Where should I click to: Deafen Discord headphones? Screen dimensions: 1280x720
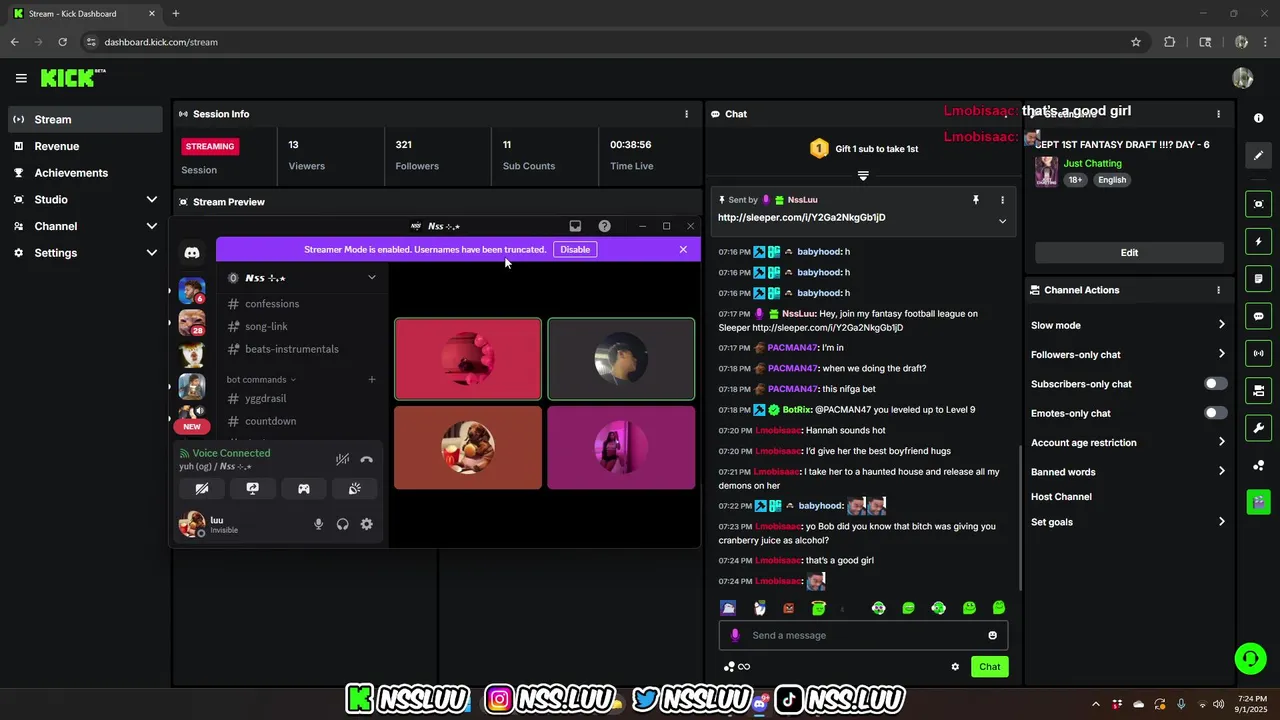tap(342, 524)
